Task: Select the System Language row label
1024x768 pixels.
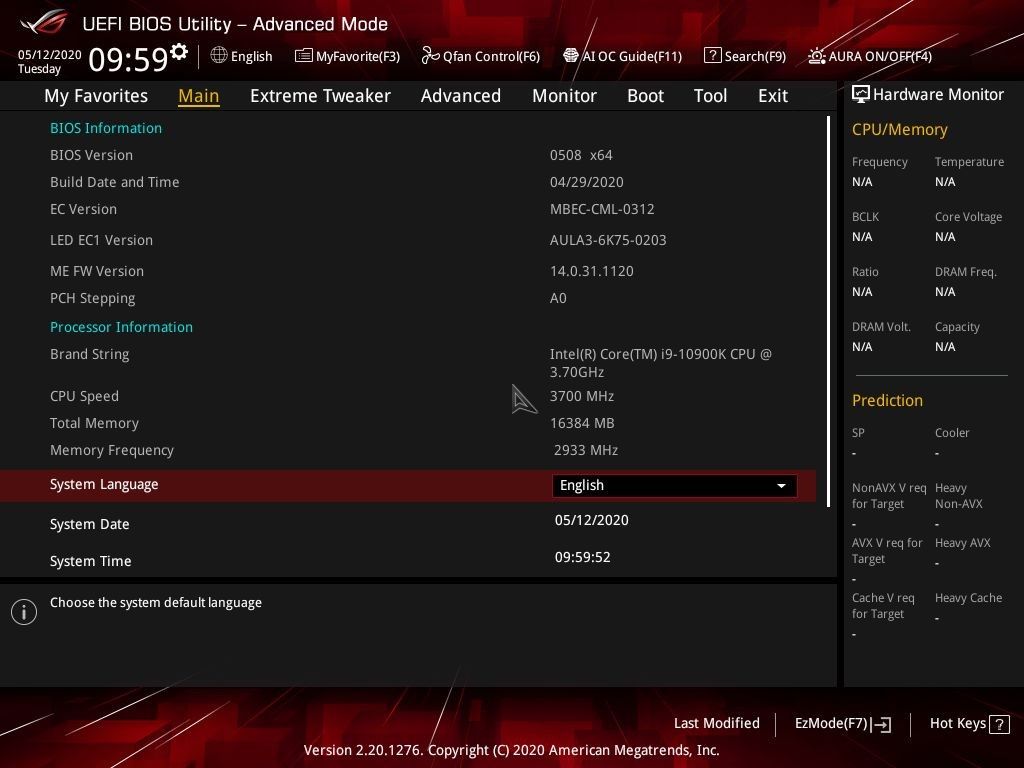Action: tap(104, 485)
